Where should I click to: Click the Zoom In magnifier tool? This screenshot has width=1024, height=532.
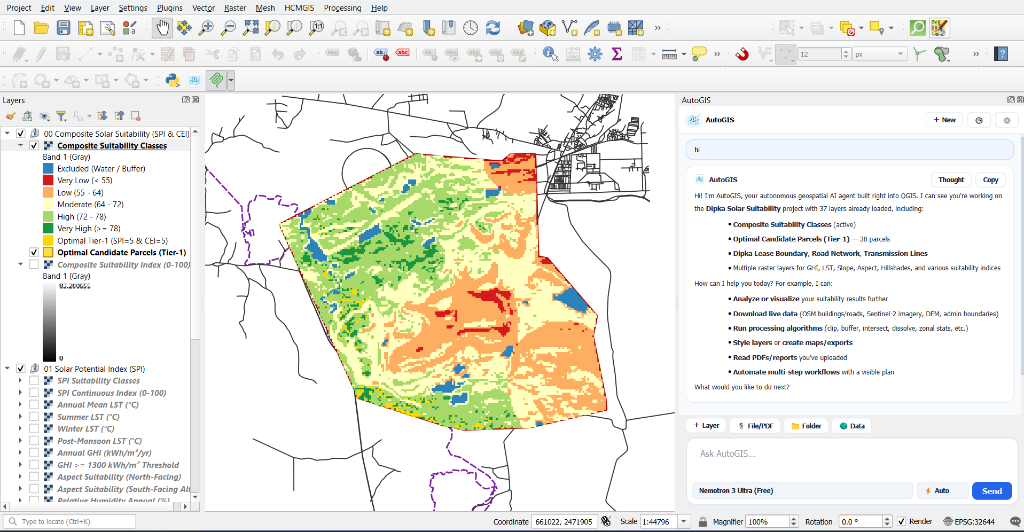(x=206, y=28)
